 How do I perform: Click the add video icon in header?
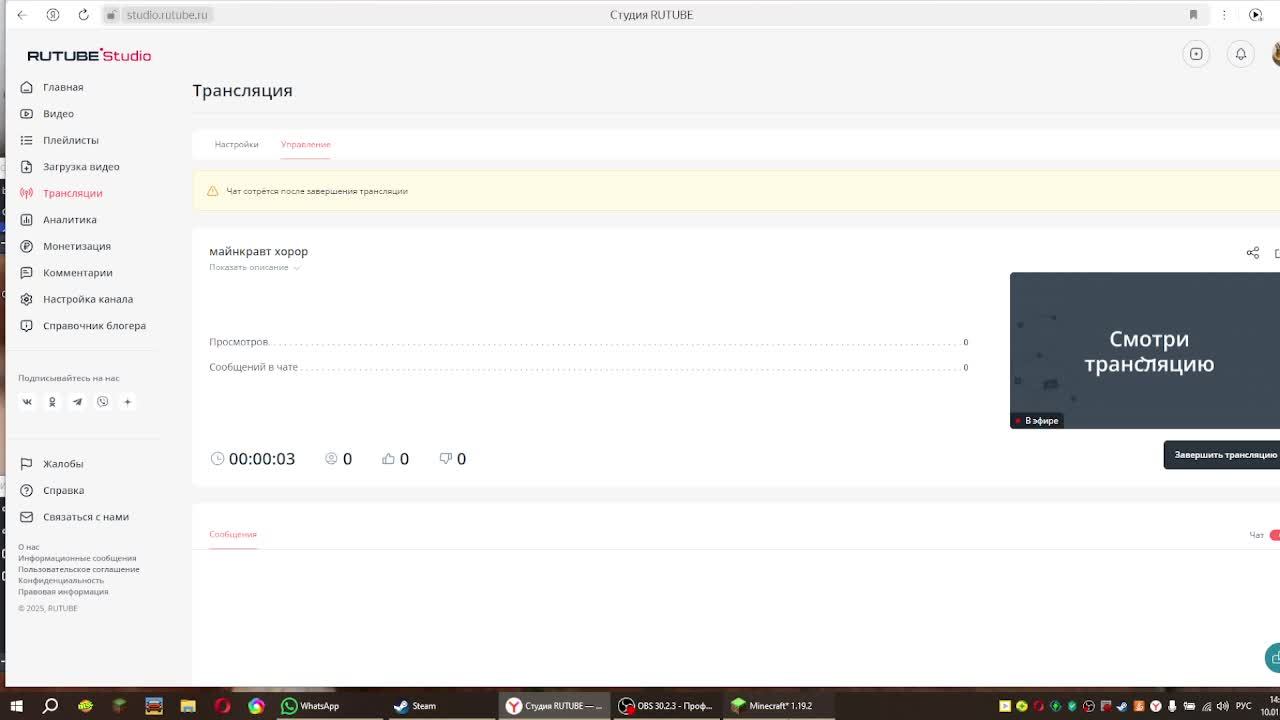1196,54
